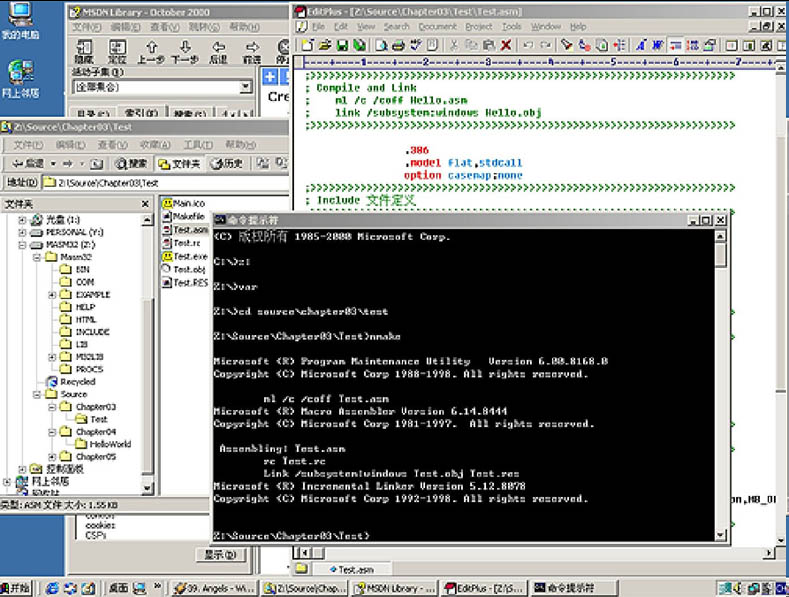Click MSDN Library Locate toolbar icon
This screenshot has width=789, height=597.
[x=117, y=52]
